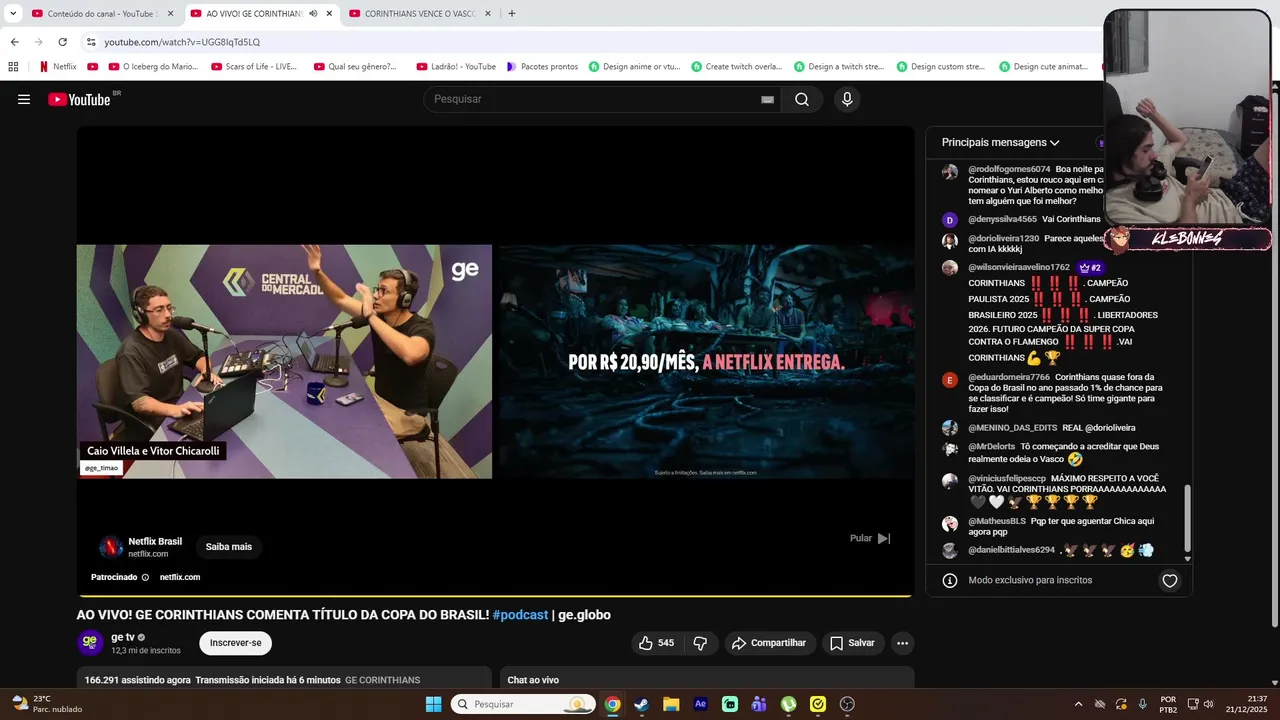This screenshot has height=720, width=1280.
Task: Open Scars of Life - LIVE bookmark
Action: (x=254, y=67)
